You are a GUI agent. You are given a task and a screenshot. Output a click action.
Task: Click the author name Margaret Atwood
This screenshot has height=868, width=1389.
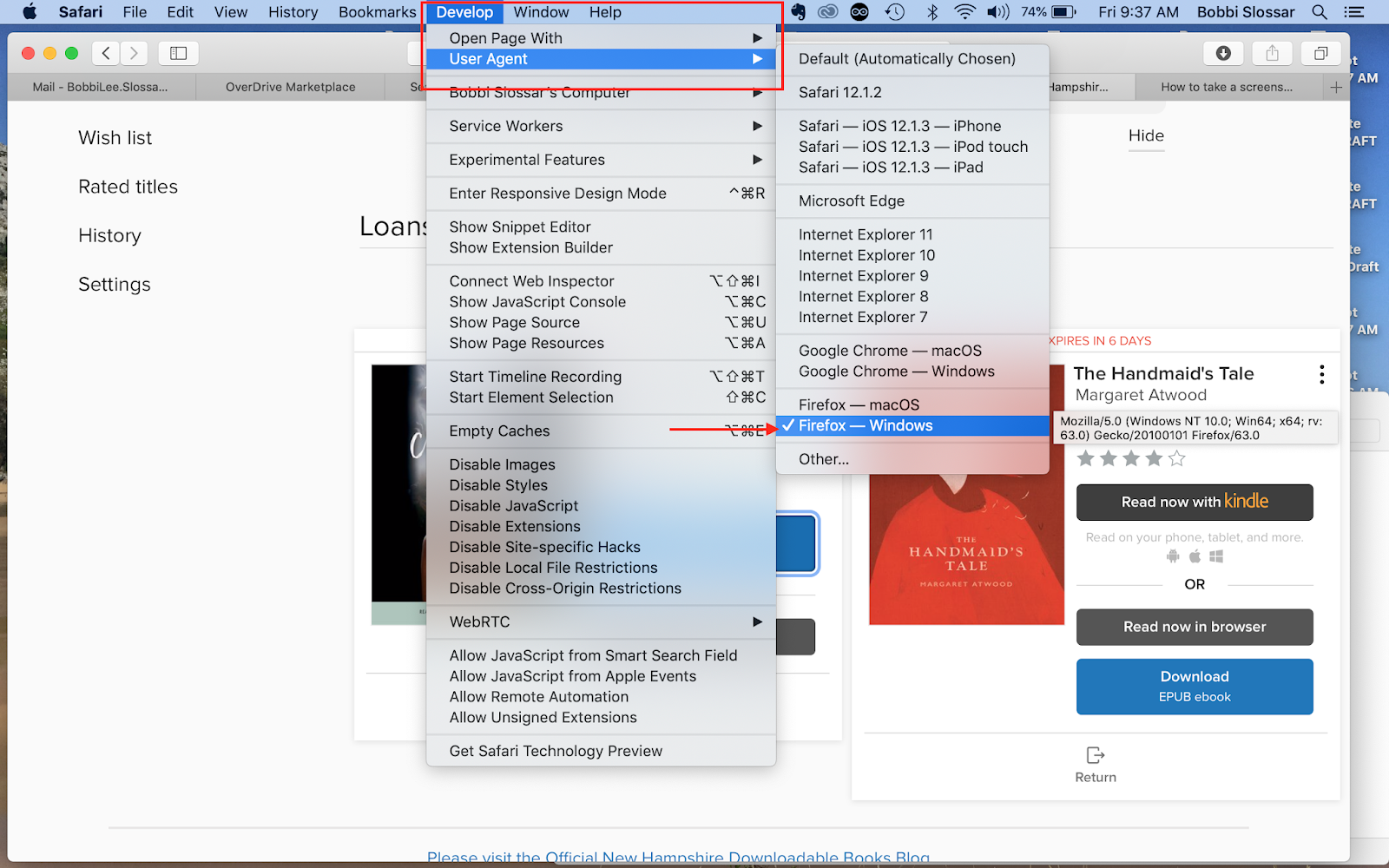1141,395
